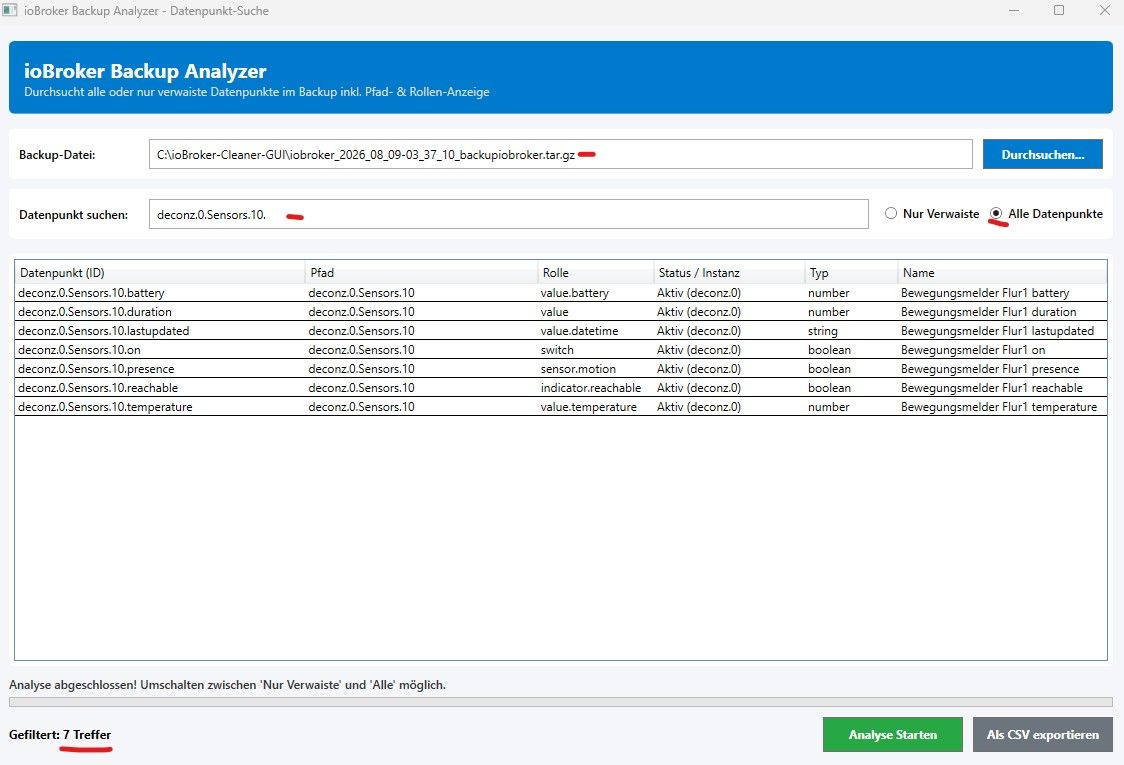Start analysis with 'Analyse Starten'
The height and width of the screenshot is (765, 1124).
(892, 734)
